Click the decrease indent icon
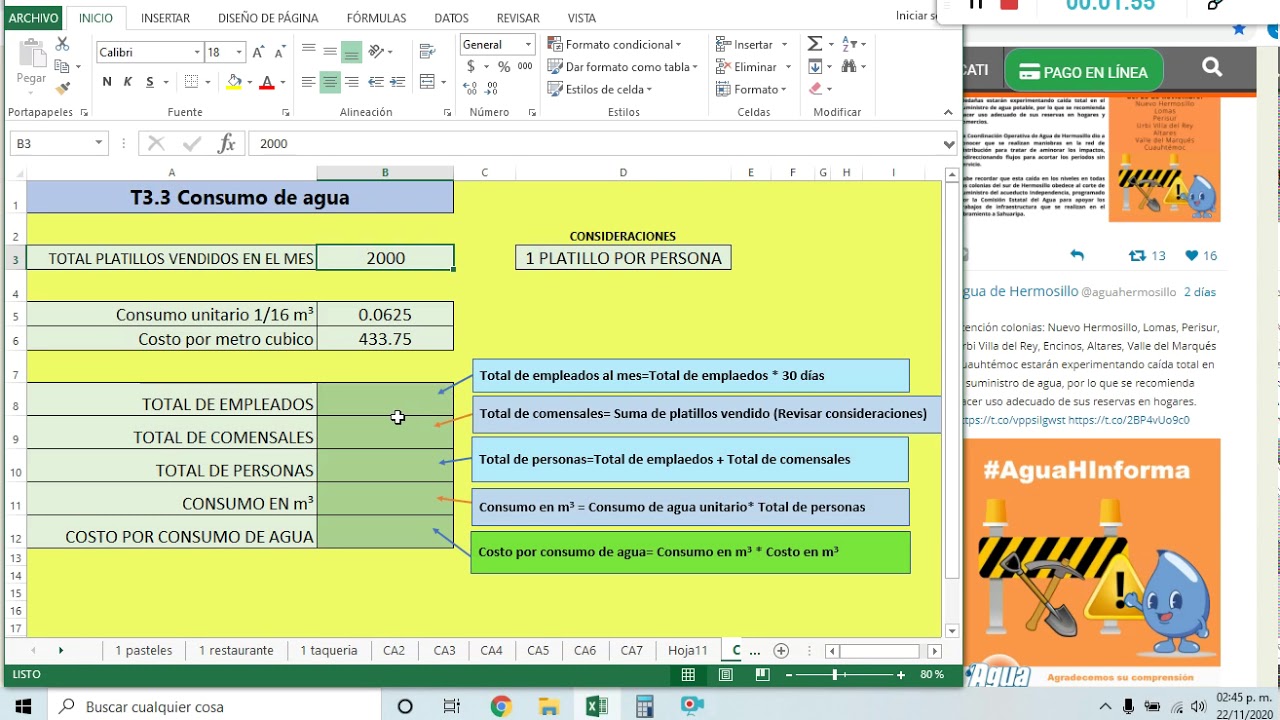The image size is (1280, 720). coord(376,82)
